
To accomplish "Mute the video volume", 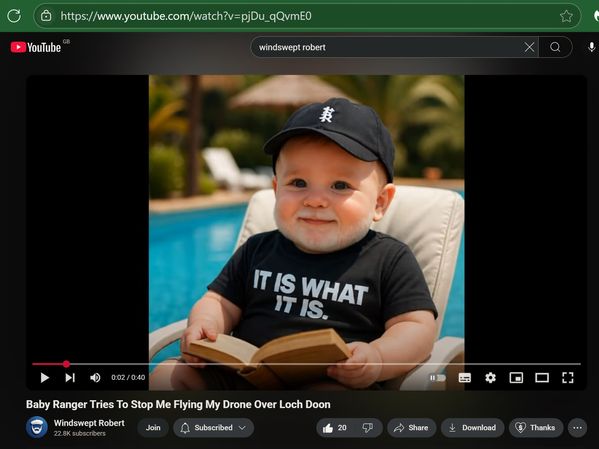I will (x=95, y=378).
